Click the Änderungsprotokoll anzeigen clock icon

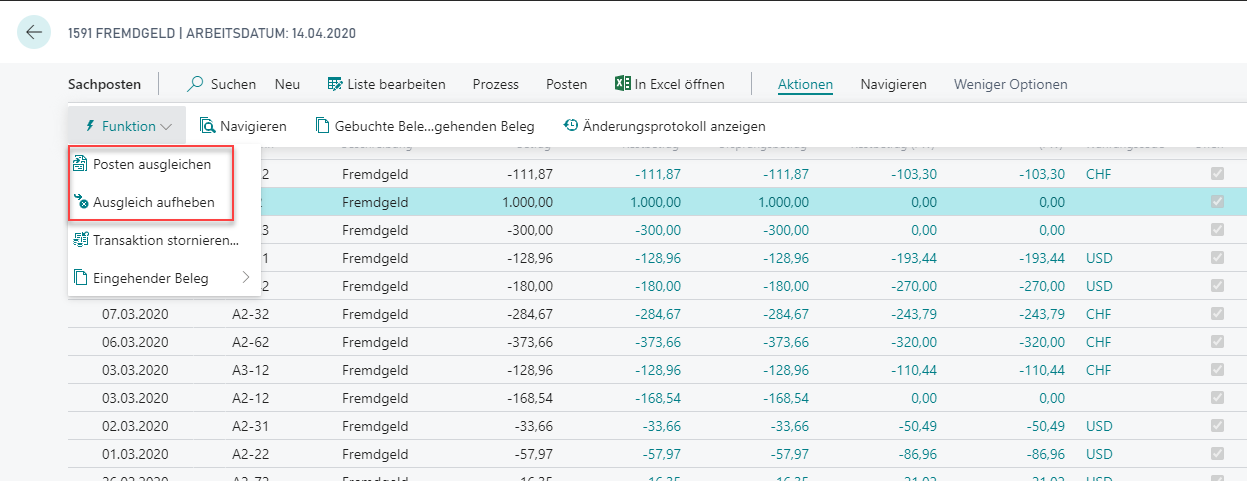tap(571, 126)
